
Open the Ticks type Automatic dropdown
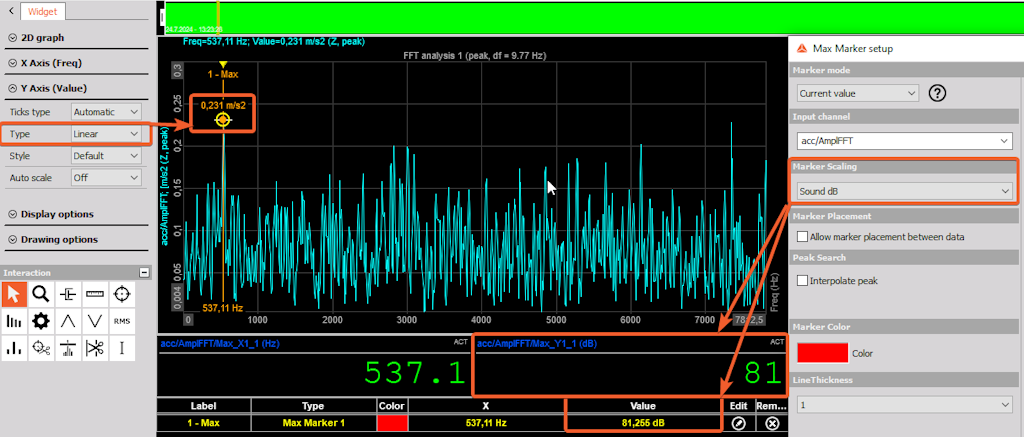pyautogui.click(x=106, y=112)
